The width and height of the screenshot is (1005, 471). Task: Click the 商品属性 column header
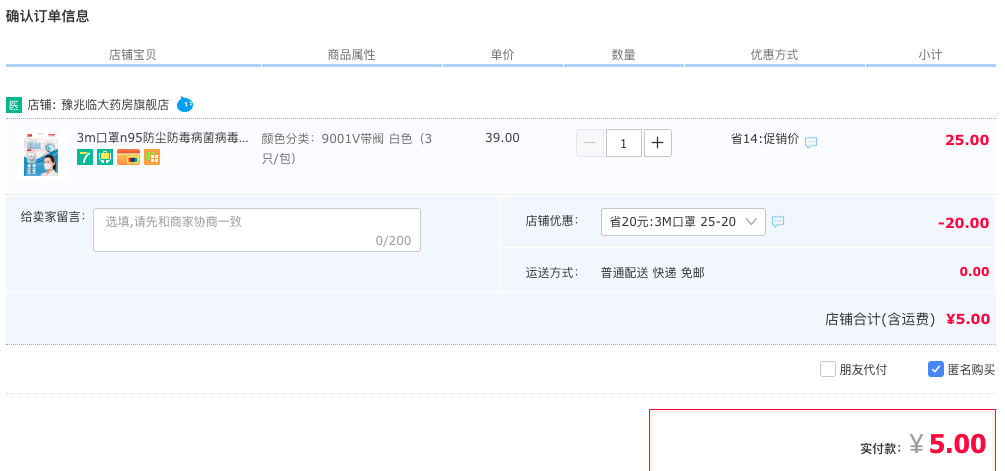(351, 55)
